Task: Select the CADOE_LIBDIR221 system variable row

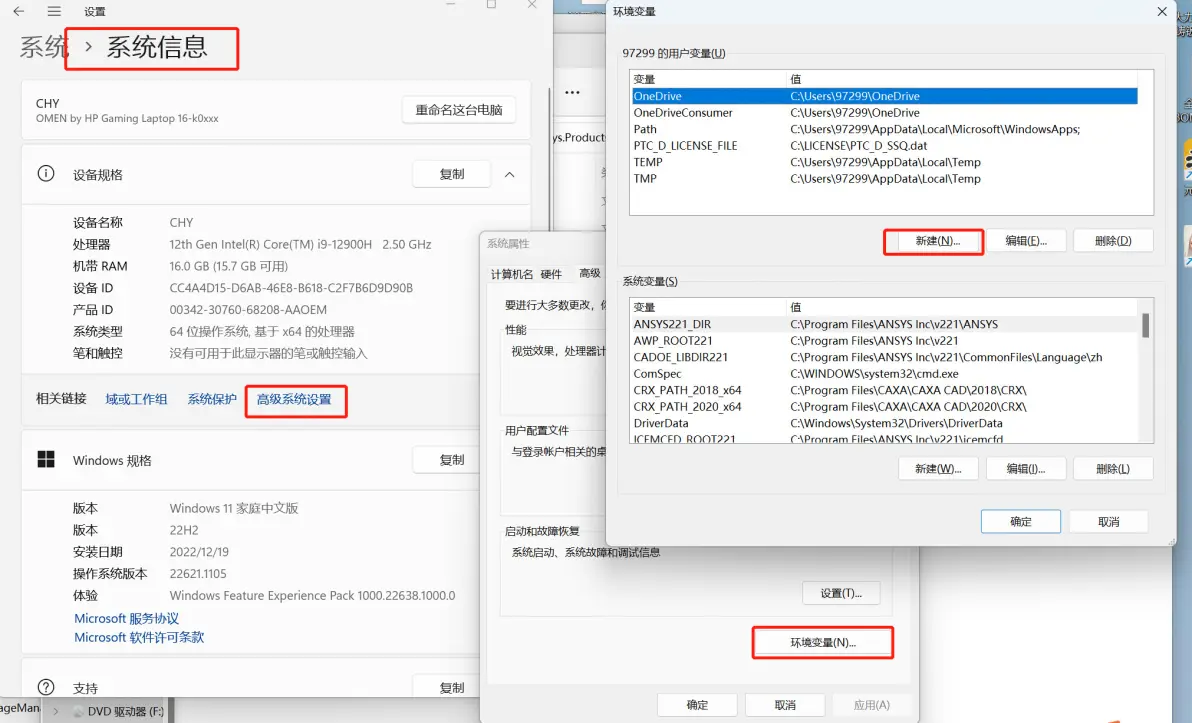Action: pos(884,357)
